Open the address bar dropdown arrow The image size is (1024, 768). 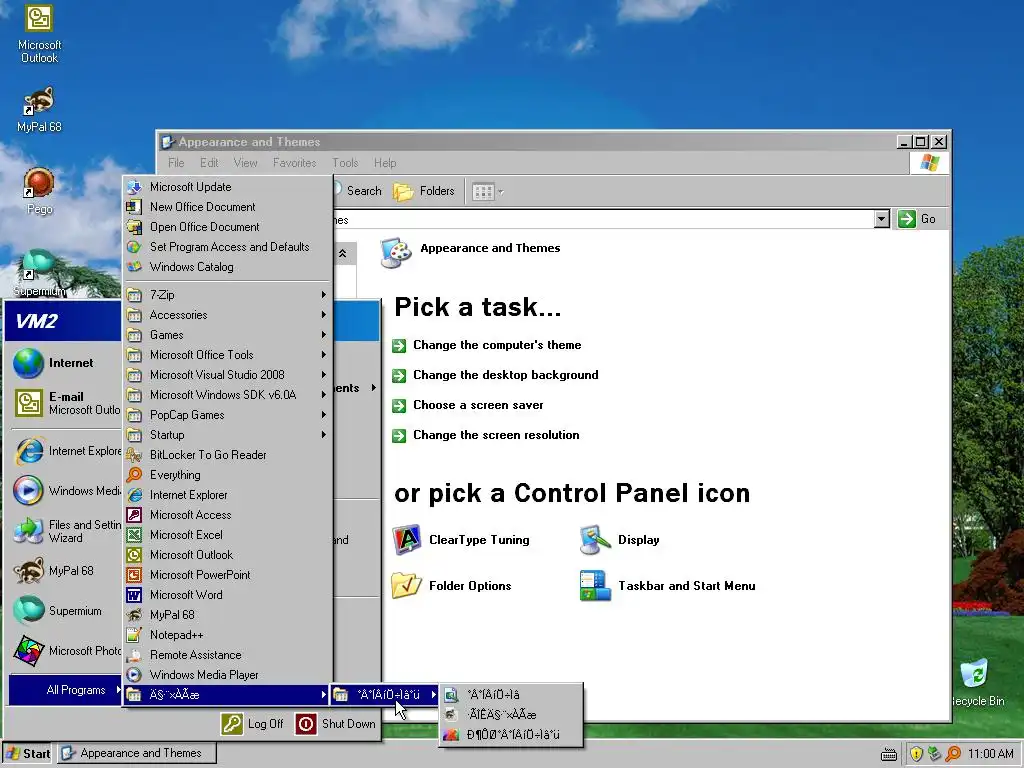coord(882,219)
